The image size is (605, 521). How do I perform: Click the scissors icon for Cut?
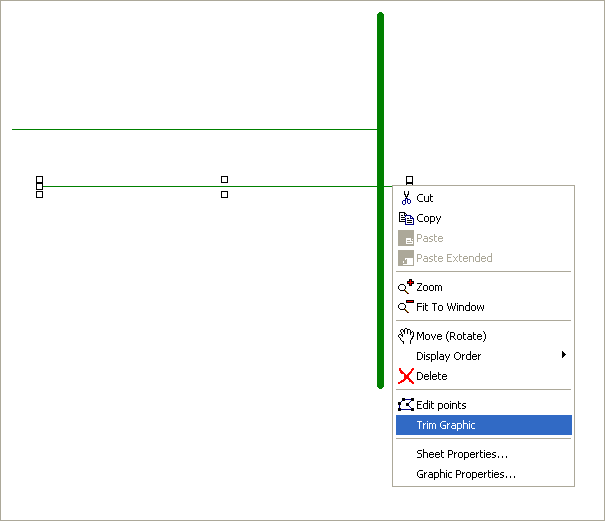click(x=406, y=198)
